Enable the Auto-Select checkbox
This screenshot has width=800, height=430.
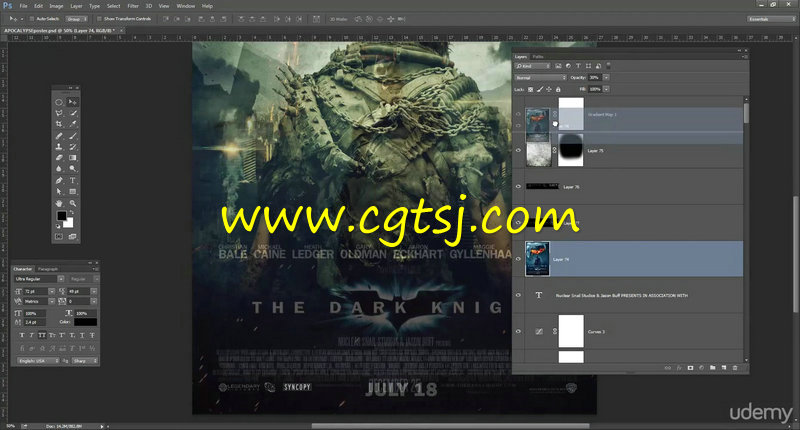[x=32, y=19]
